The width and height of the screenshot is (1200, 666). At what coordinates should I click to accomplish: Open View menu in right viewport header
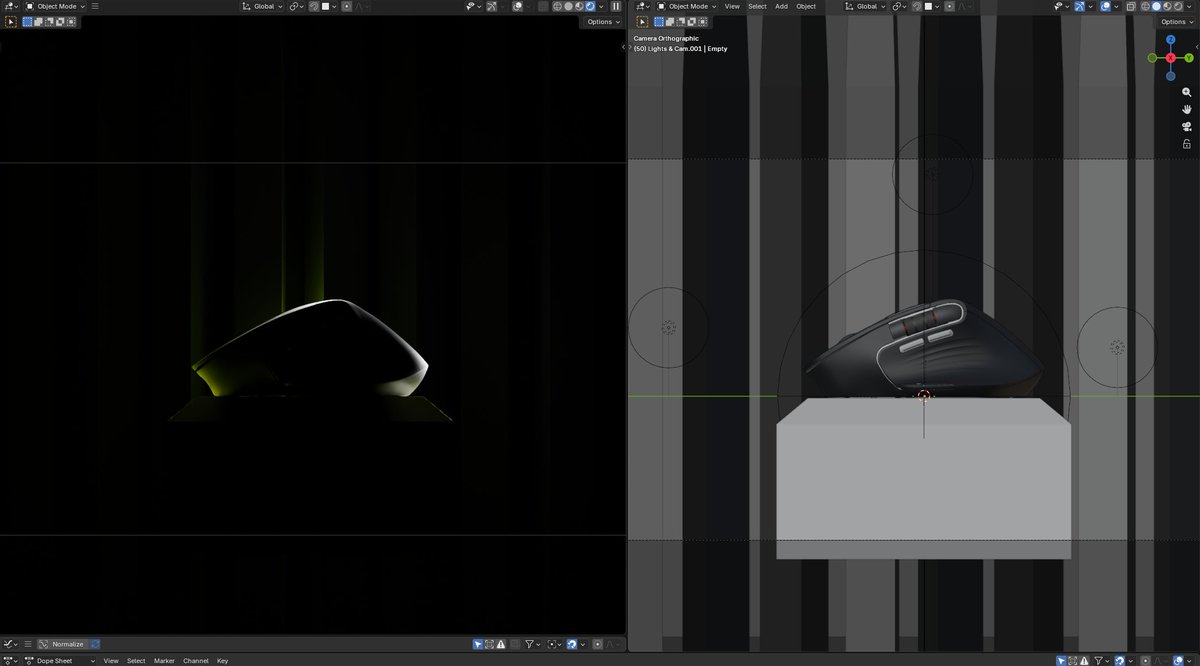(x=732, y=6)
